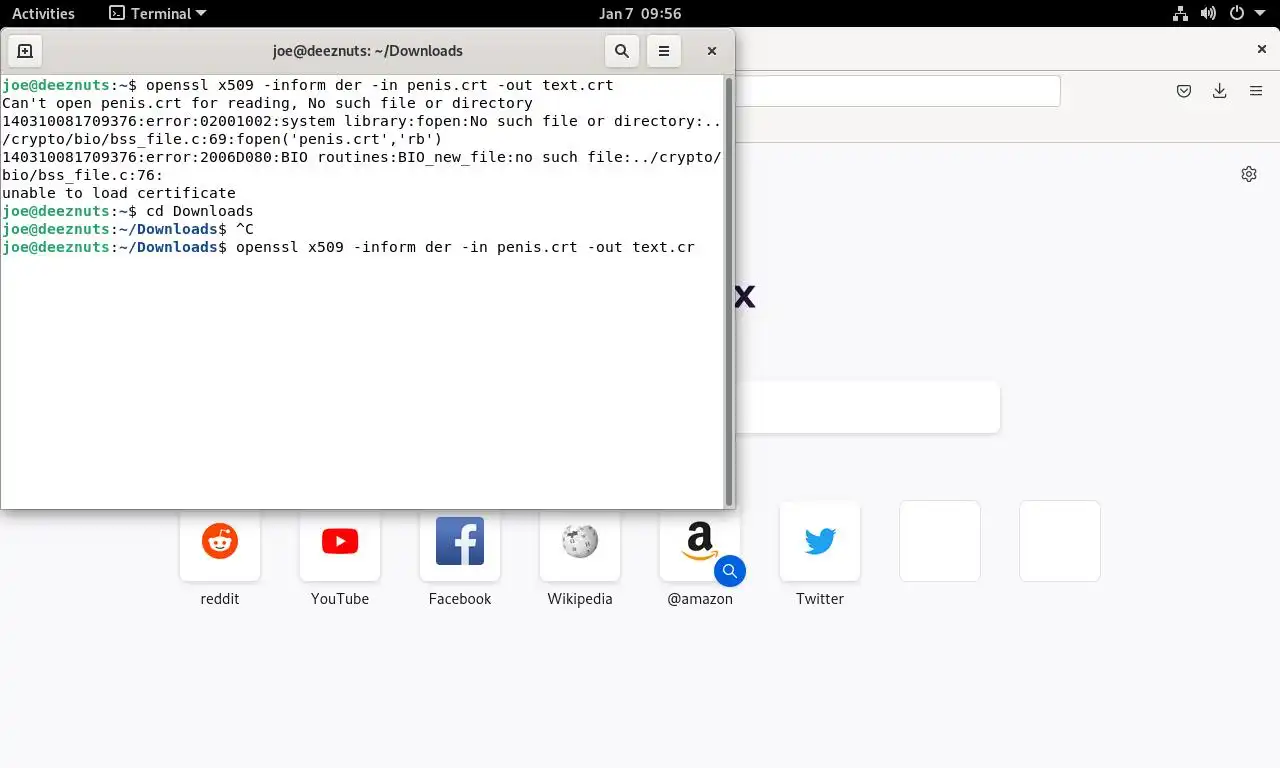This screenshot has width=1280, height=768.
Task: Open the Terminal app menu
Action: pos(158,14)
